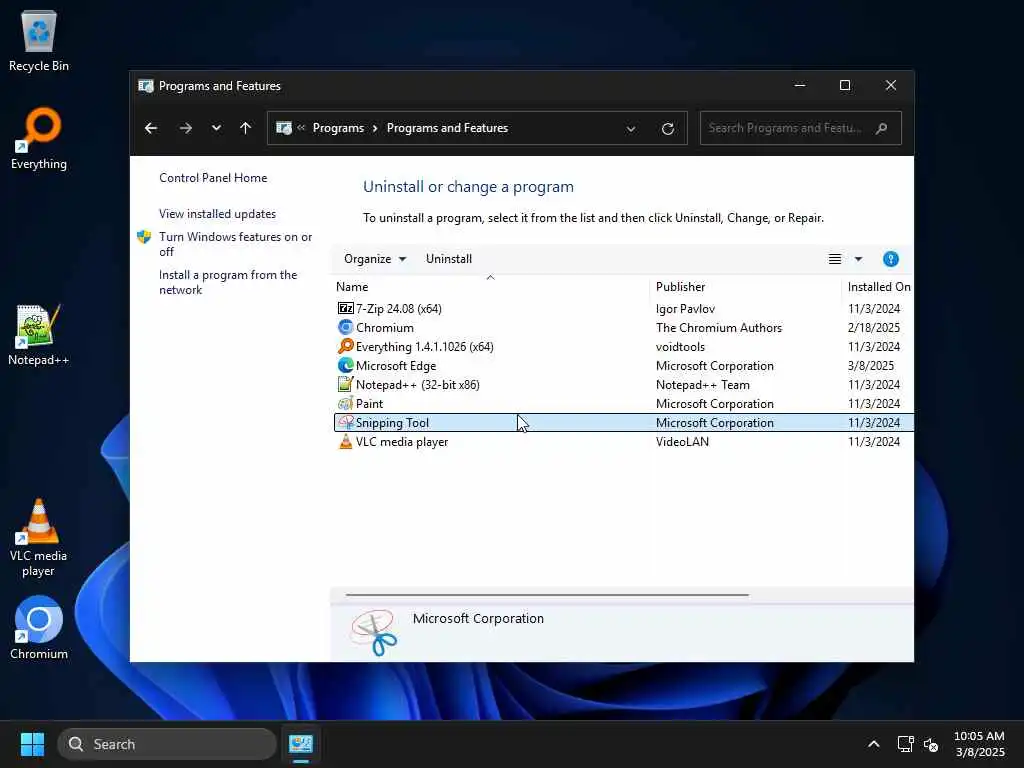Click Programs in the address breadcrumb
The image size is (1024, 768).
338,128
